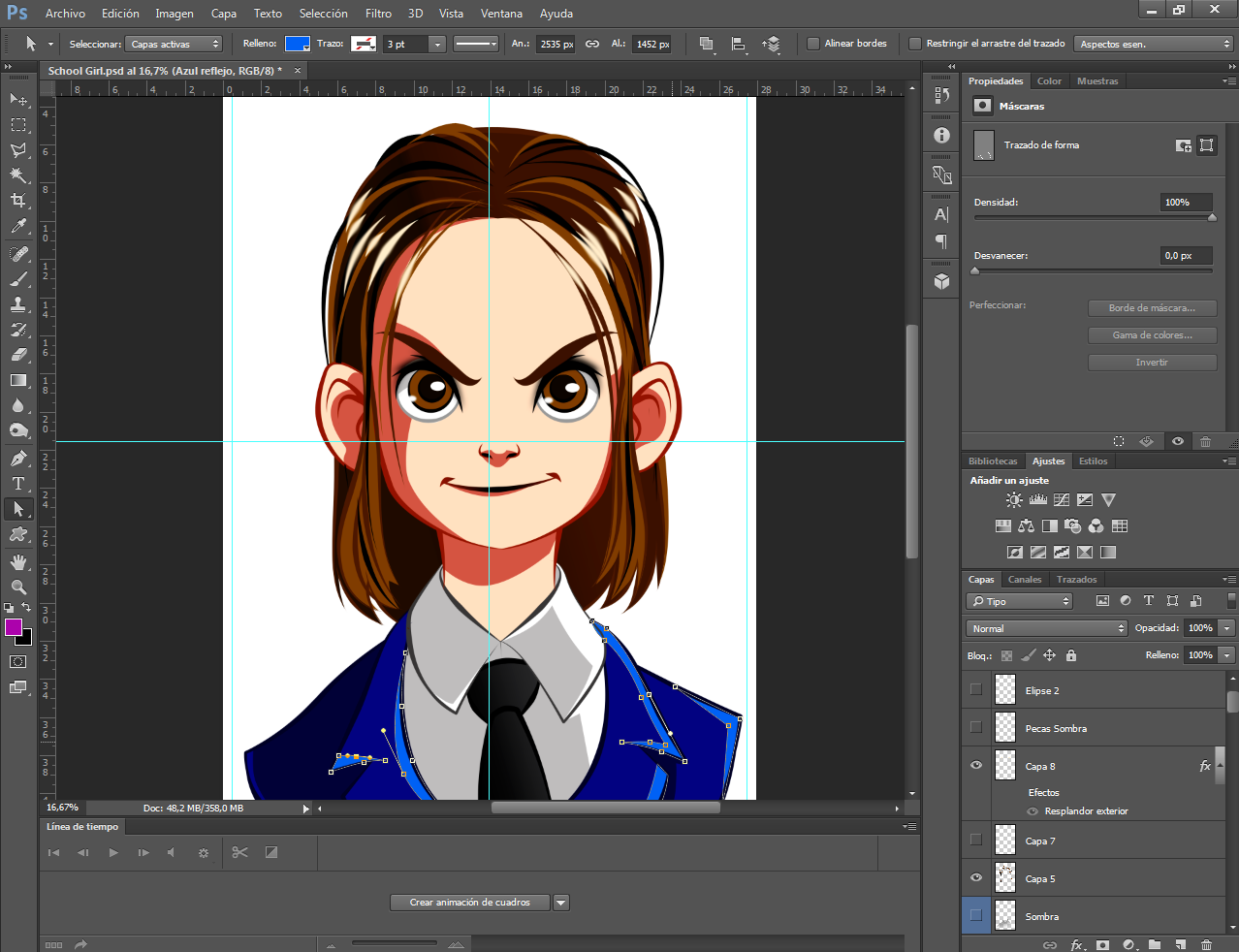
Task: Open the Bibliotecas tab
Action: [x=993, y=461]
